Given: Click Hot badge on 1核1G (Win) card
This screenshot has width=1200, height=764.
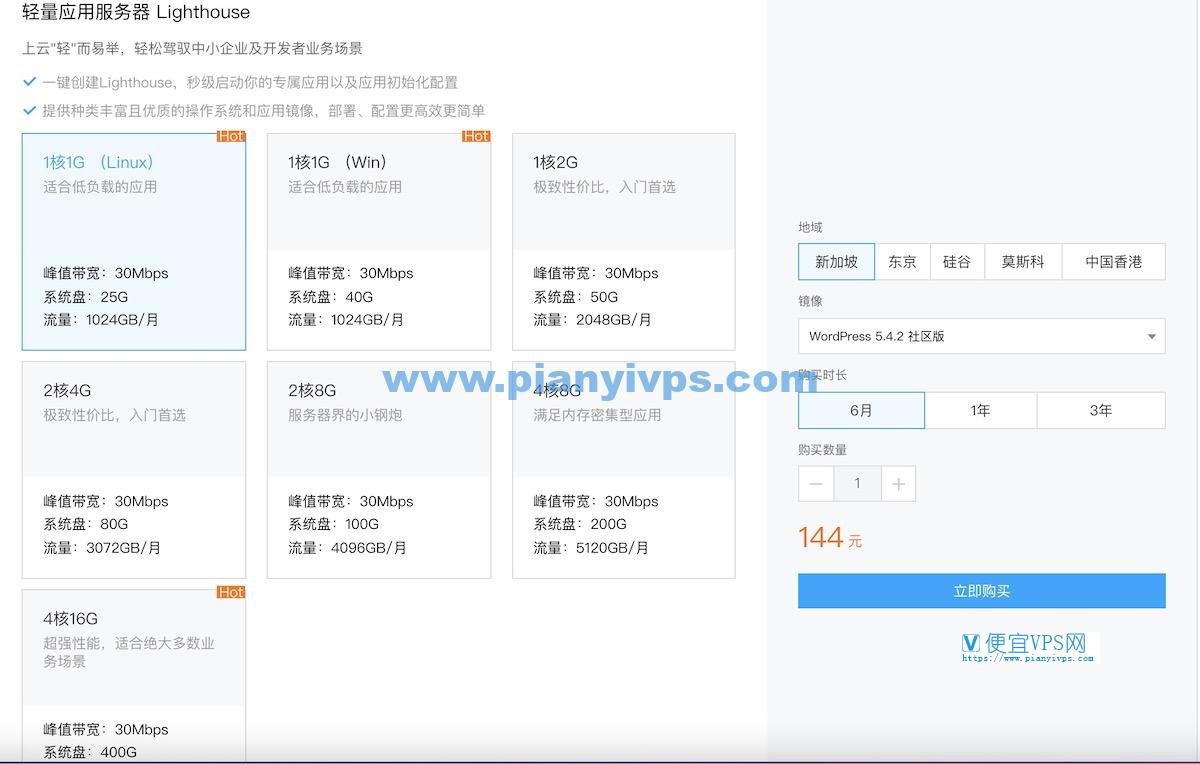Looking at the screenshot, I should tap(476, 136).
